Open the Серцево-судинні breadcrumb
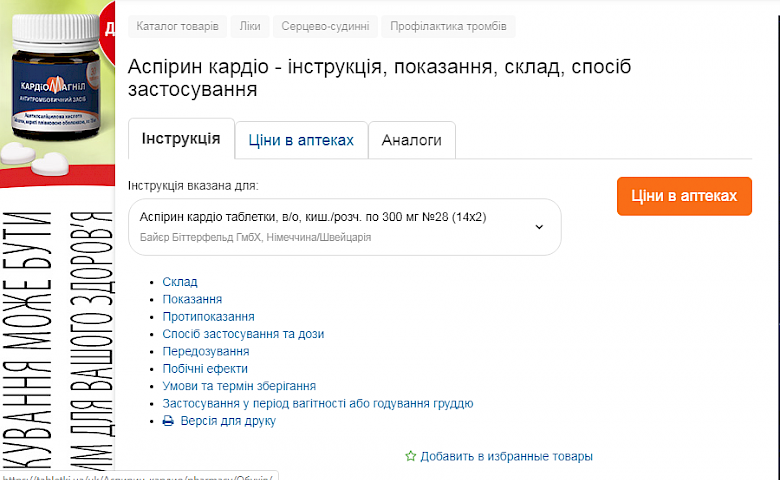Viewport: 780px width, 480px height. pyautogui.click(x=325, y=26)
